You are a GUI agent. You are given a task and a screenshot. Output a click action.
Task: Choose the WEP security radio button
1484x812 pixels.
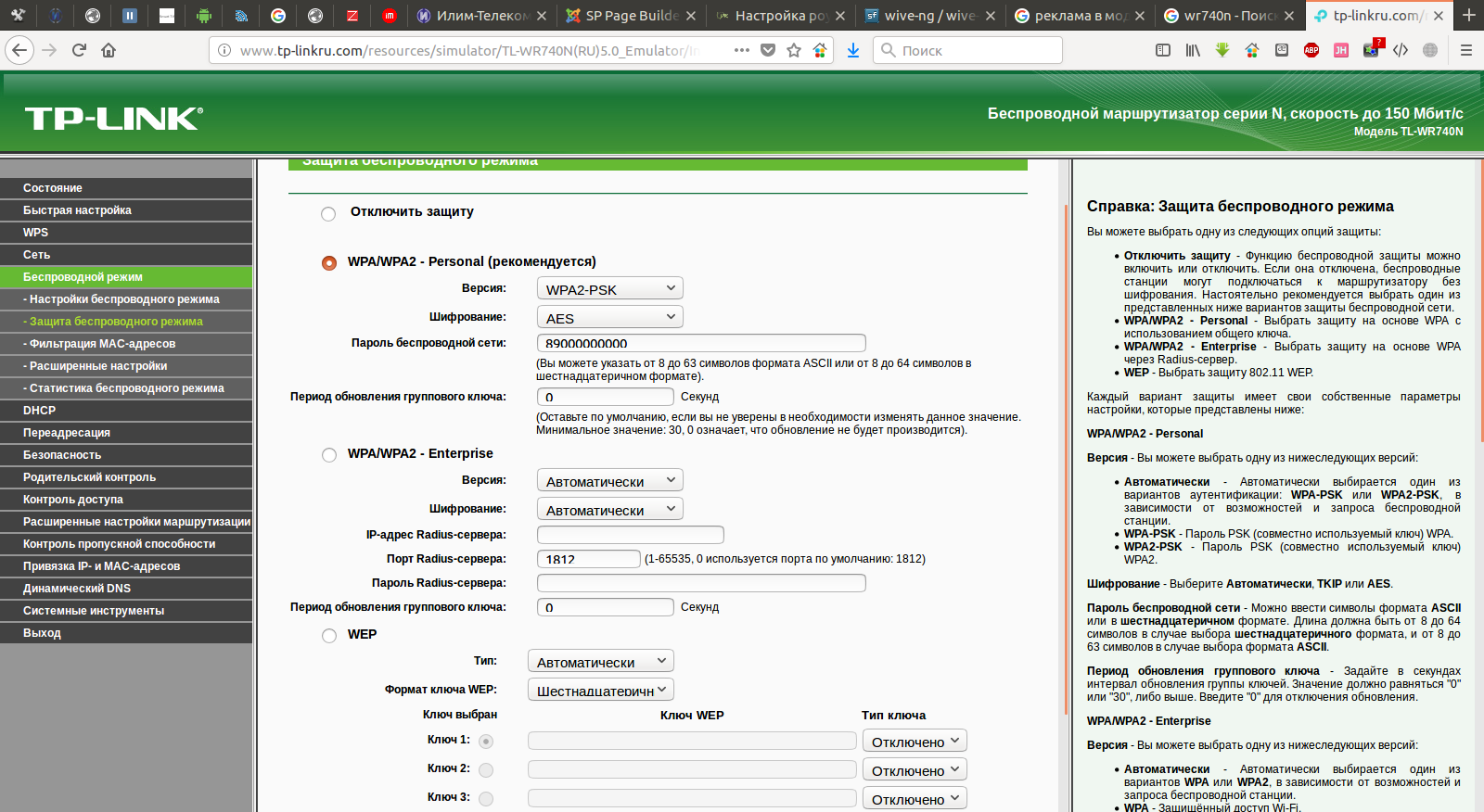(329, 636)
